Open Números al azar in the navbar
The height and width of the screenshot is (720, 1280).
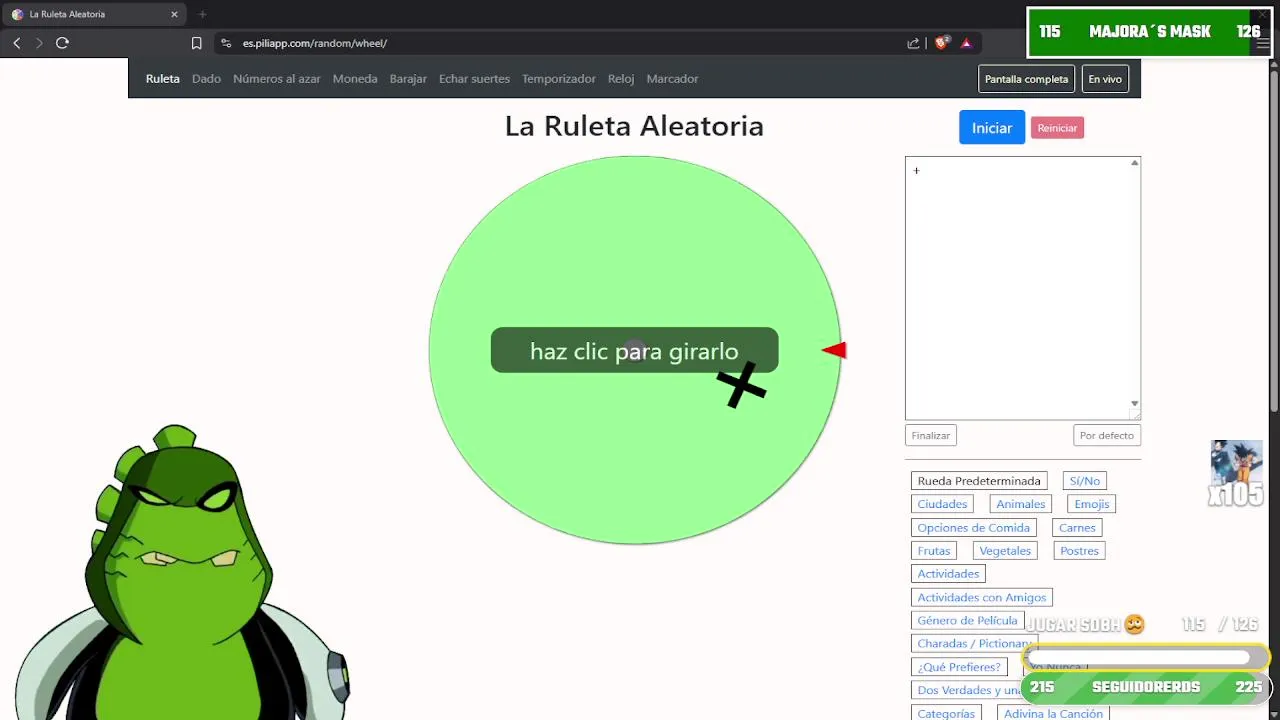click(x=277, y=79)
